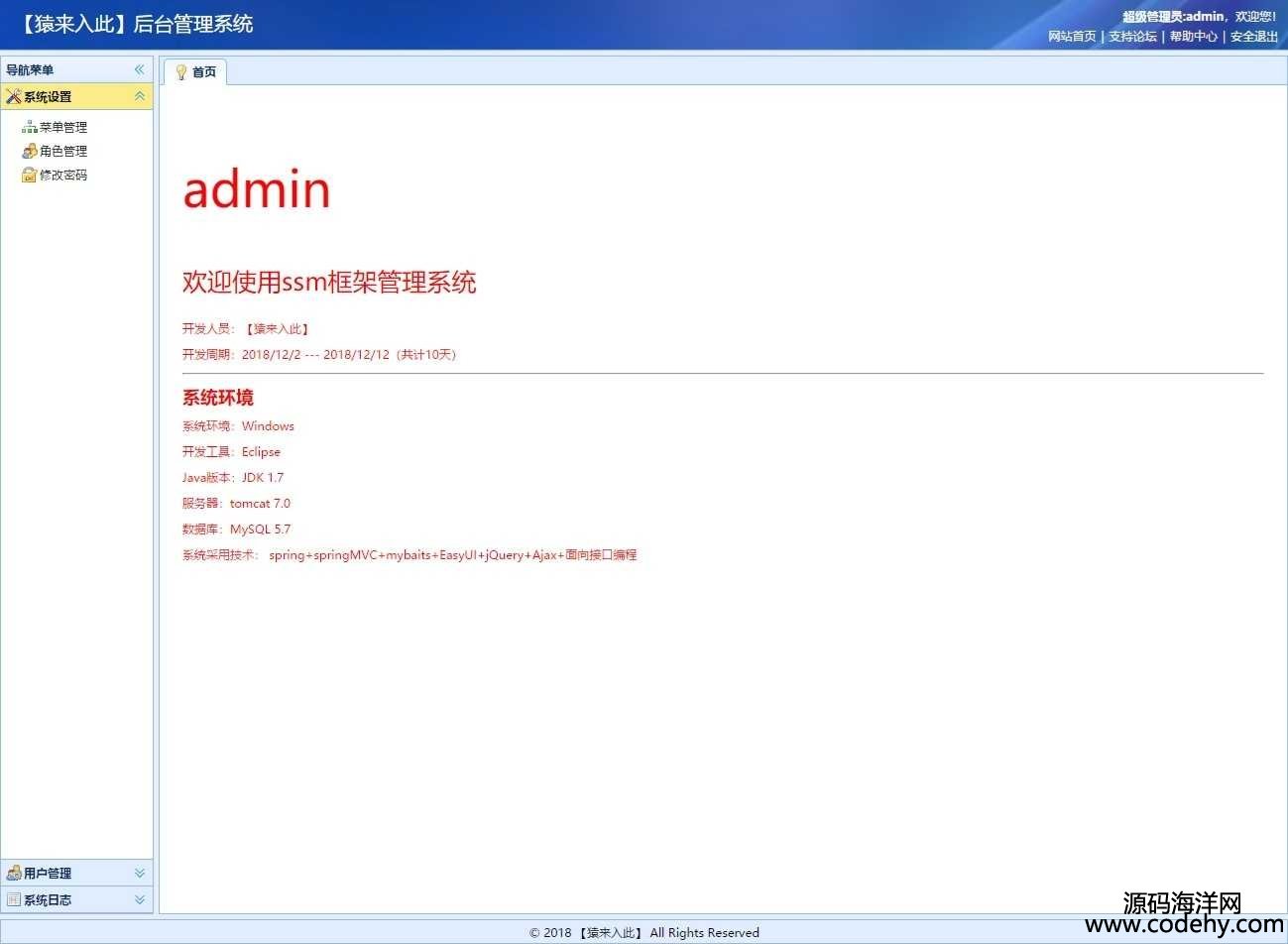Click the 系统环境：Windows line
Screen dimensions: 1288x944
tap(238, 426)
